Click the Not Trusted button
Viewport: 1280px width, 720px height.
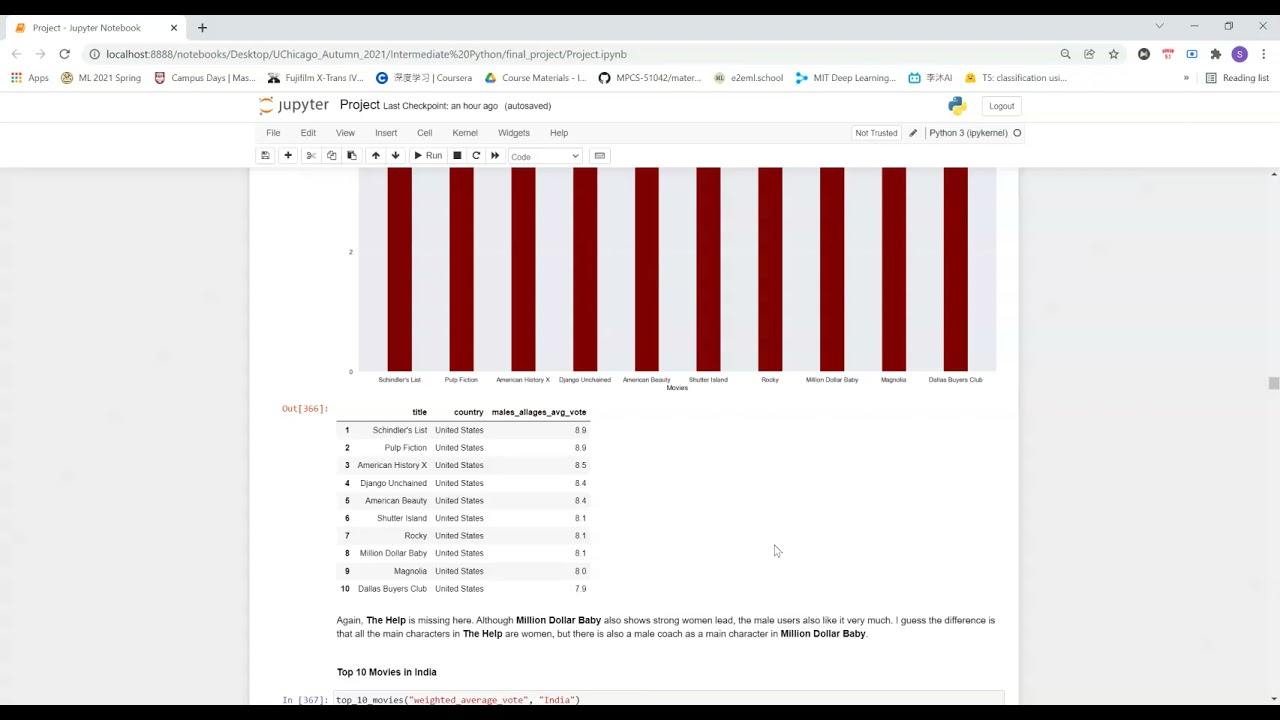click(876, 133)
